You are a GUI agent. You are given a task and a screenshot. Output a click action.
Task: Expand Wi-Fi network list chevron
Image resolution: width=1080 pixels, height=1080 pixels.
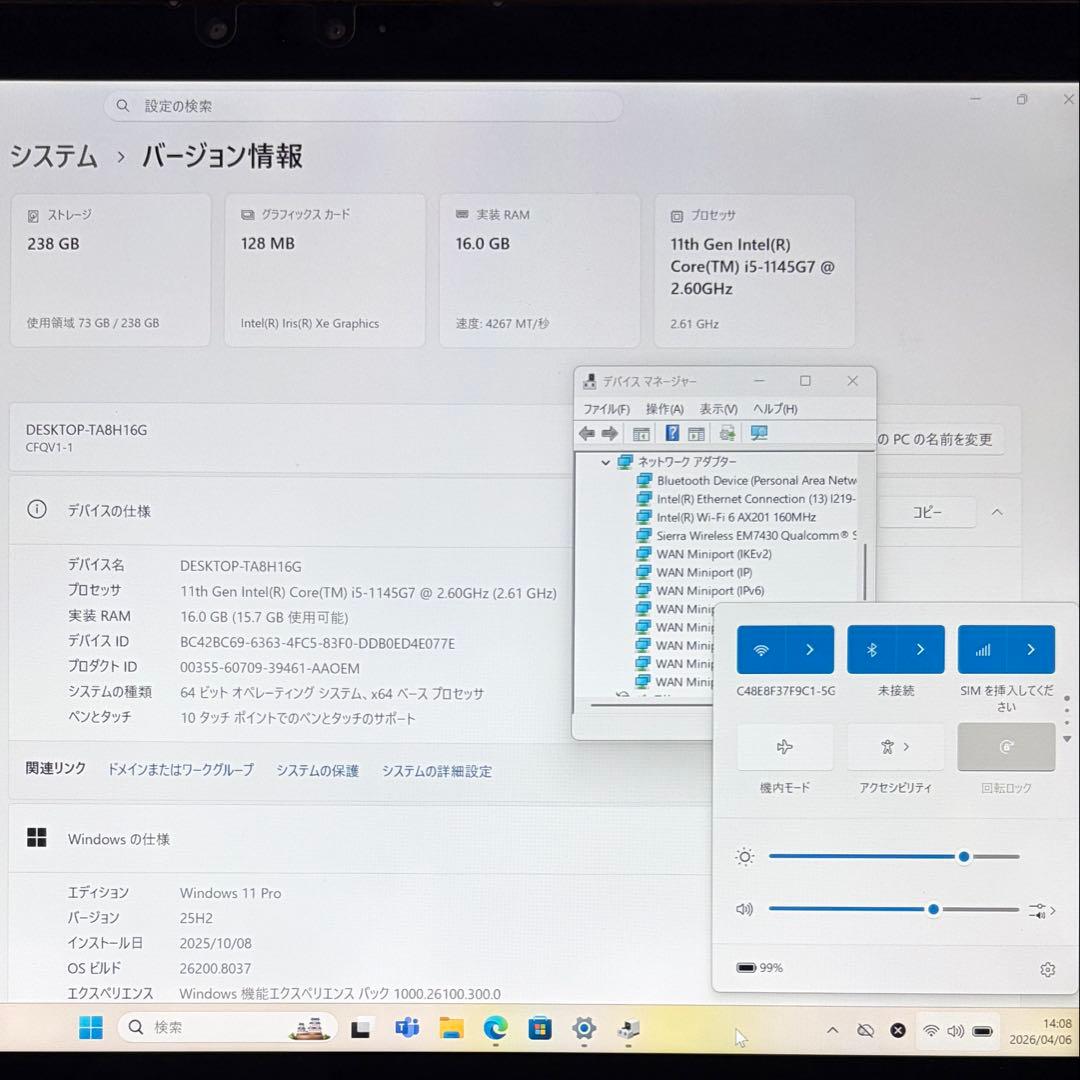(x=810, y=650)
